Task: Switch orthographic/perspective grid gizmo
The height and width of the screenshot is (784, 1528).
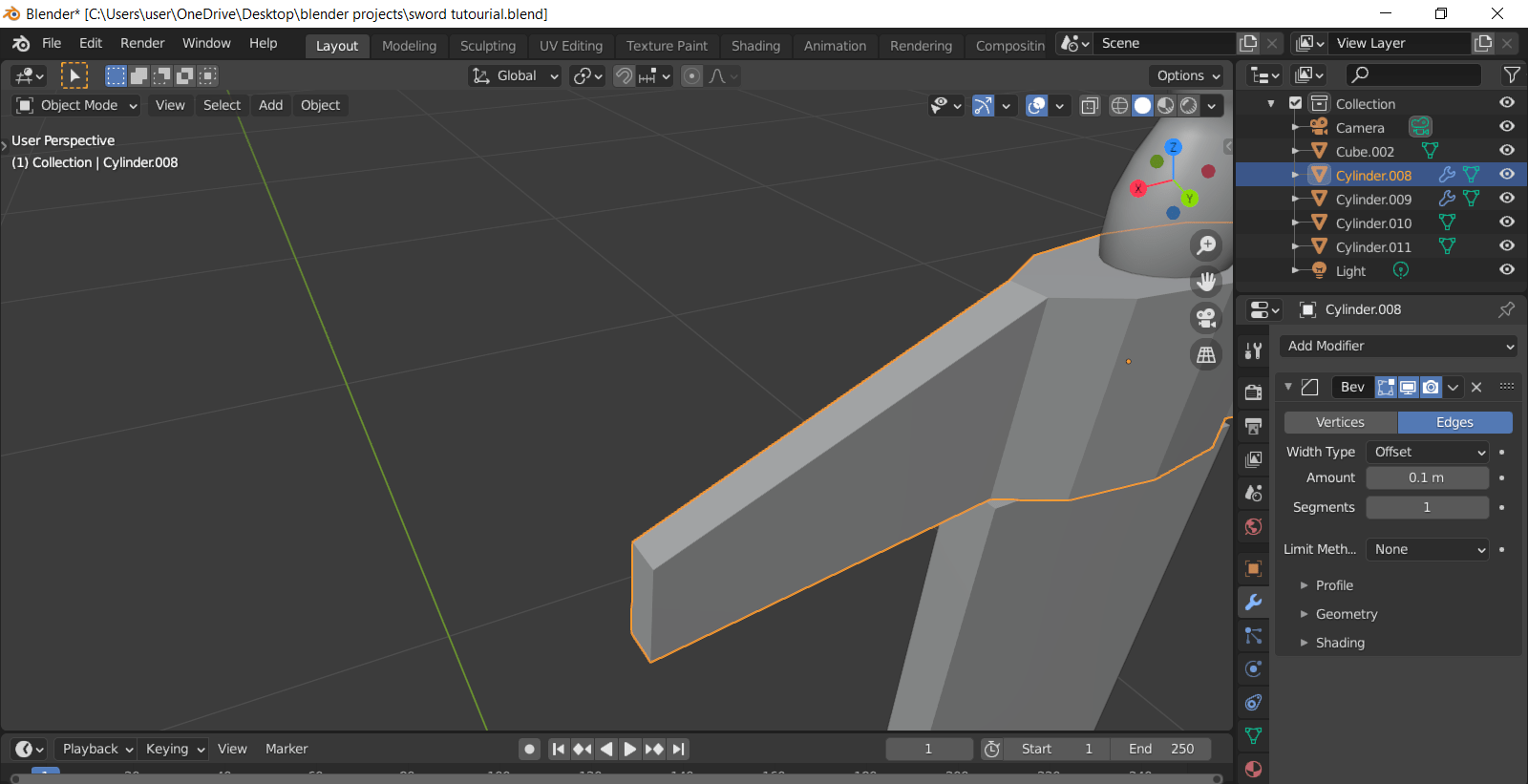Action: [1207, 354]
